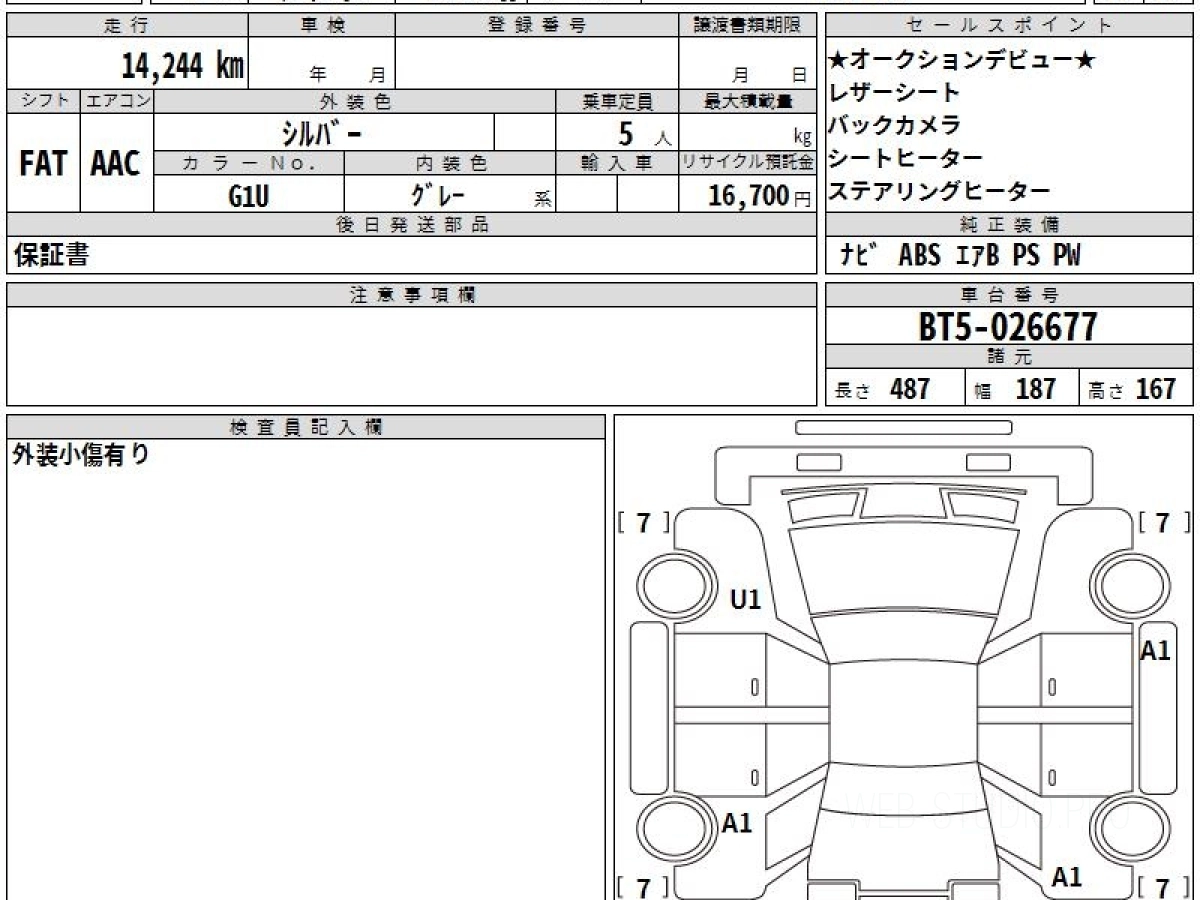Select the length value 487
1200x900 pixels.
click(x=910, y=389)
